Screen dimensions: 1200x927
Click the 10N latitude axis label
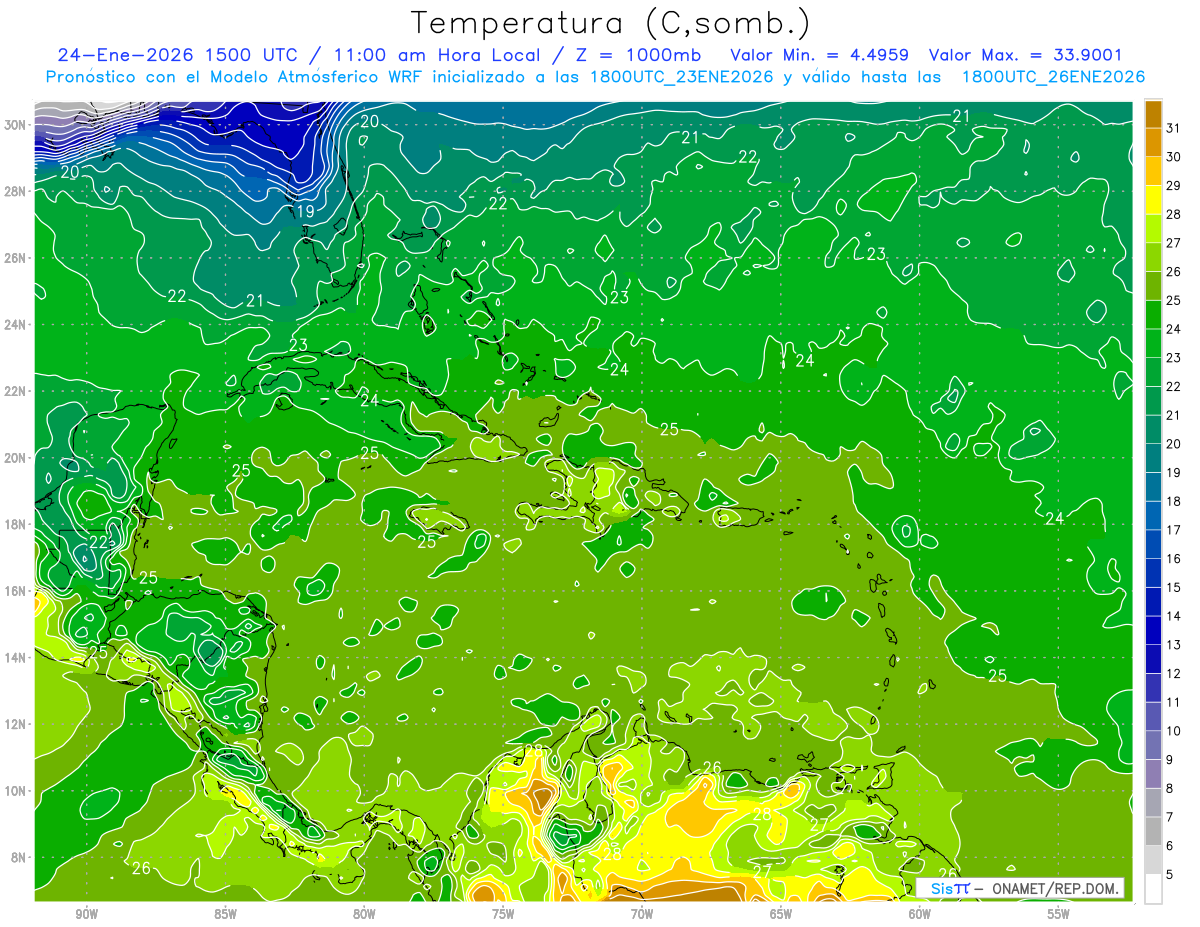17,791
